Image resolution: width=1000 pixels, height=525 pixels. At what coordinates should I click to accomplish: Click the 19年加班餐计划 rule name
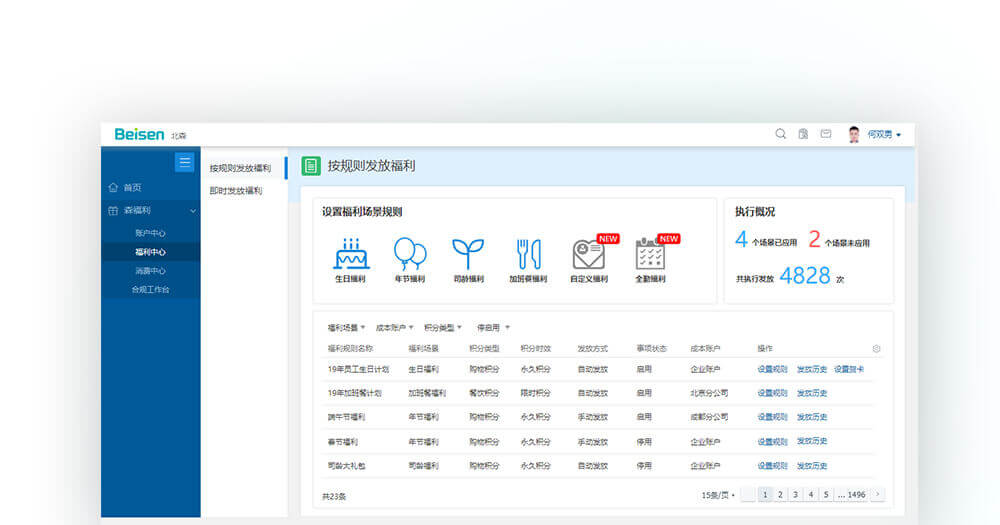point(355,394)
